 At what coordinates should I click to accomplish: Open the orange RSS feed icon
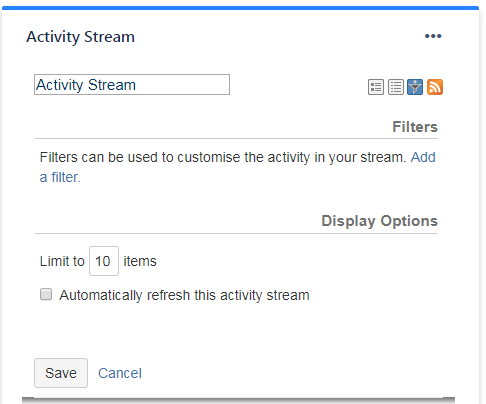pyautogui.click(x=435, y=87)
